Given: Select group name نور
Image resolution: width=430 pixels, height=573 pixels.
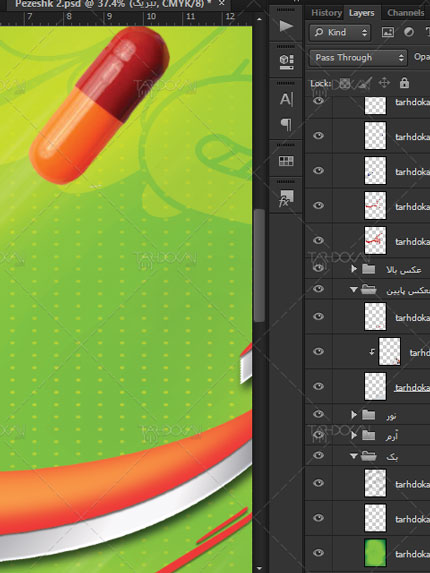Looking at the screenshot, I should coord(391,415).
